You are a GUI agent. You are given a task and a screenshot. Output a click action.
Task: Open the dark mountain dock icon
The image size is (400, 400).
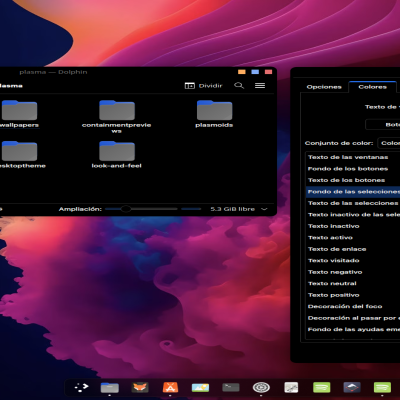click(352, 387)
